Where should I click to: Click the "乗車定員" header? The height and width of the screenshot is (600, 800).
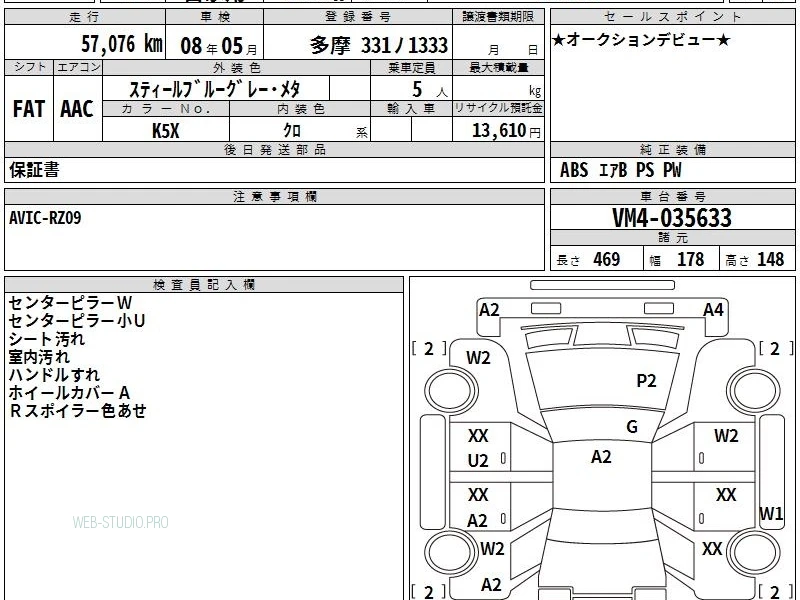point(411,68)
